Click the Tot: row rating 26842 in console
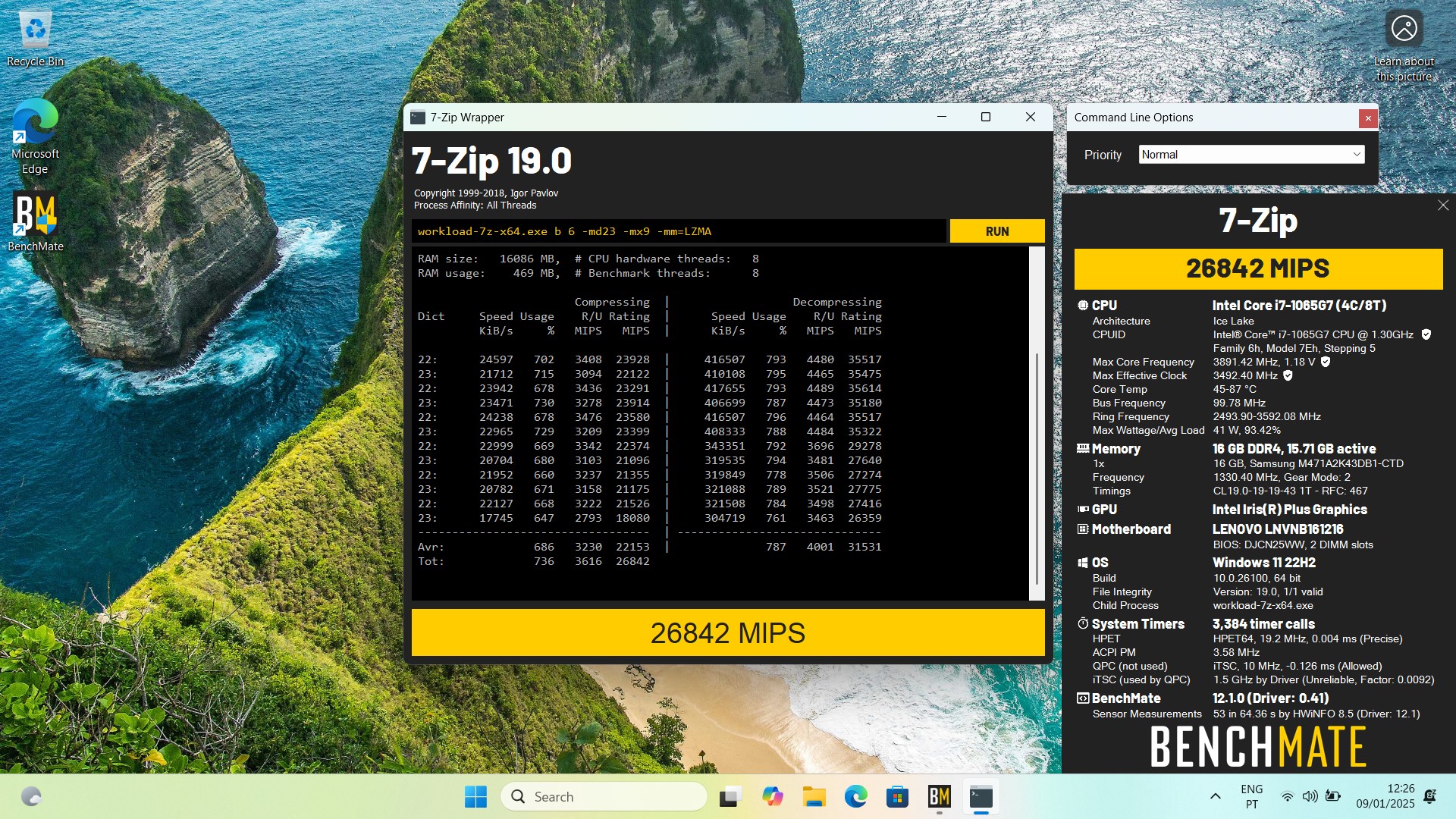The image size is (1456, 819). click(x=632, y=561)
